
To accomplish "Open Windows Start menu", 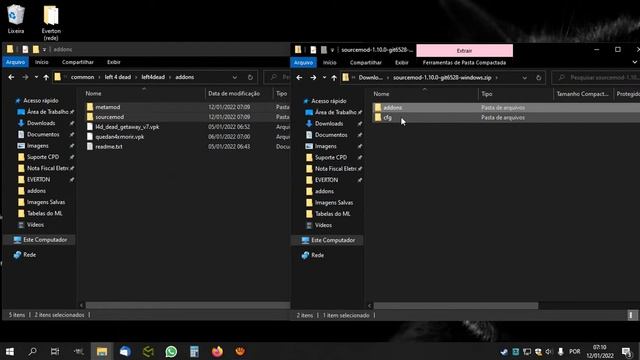I will pyautogui.click(x=10, y=351).
